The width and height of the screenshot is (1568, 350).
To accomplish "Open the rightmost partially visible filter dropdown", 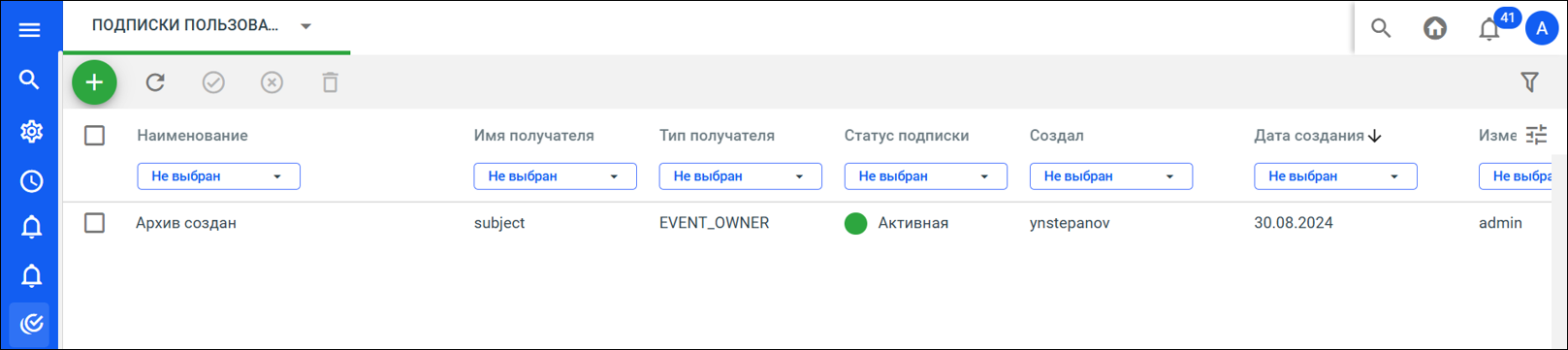I will (1516, 176).
